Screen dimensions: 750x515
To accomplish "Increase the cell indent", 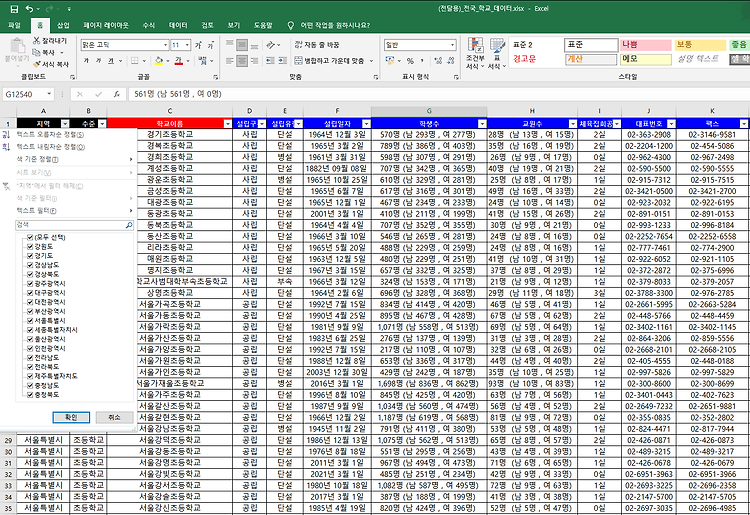I will (283, 61).
